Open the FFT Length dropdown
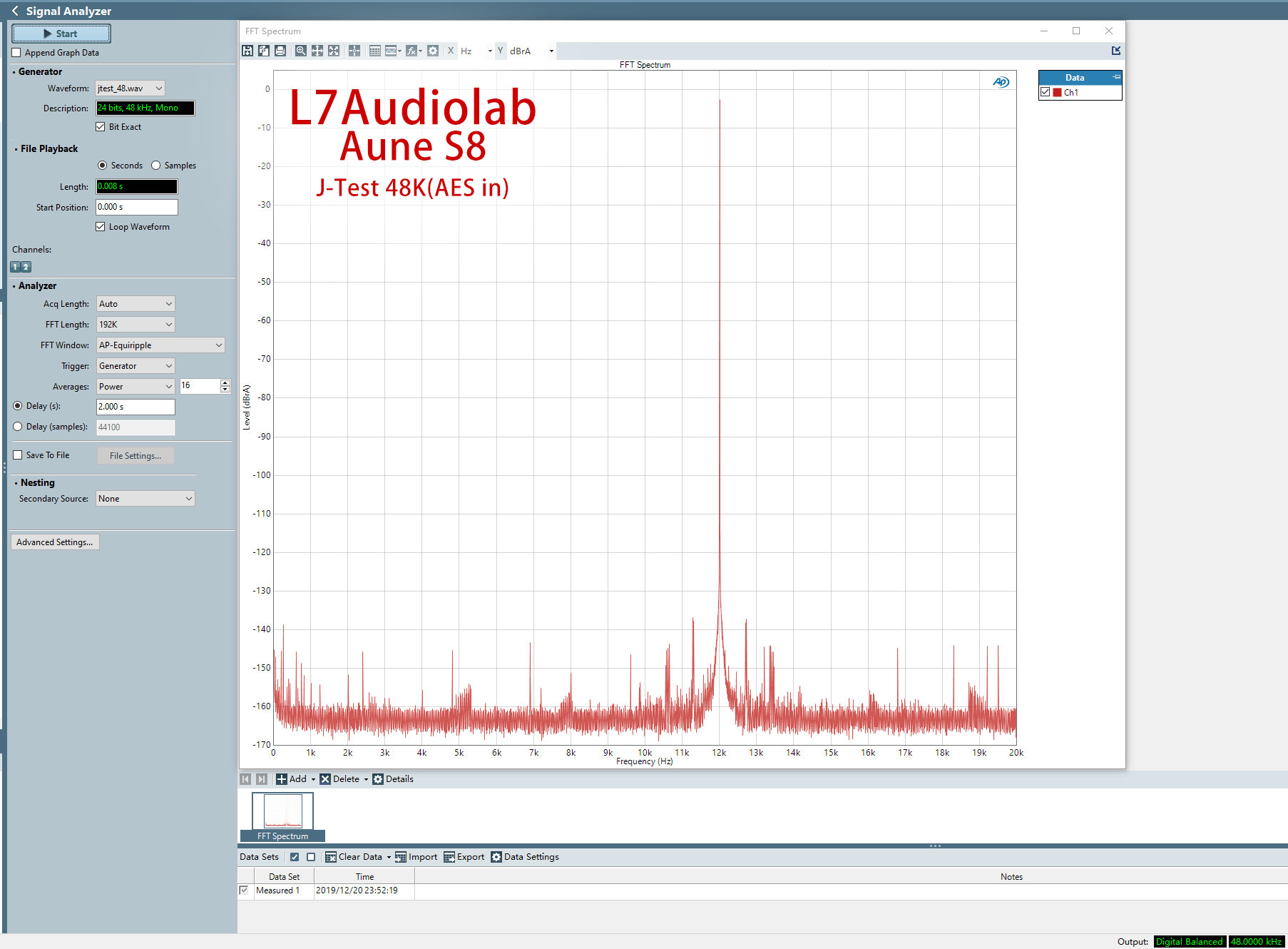 point(136,325)
